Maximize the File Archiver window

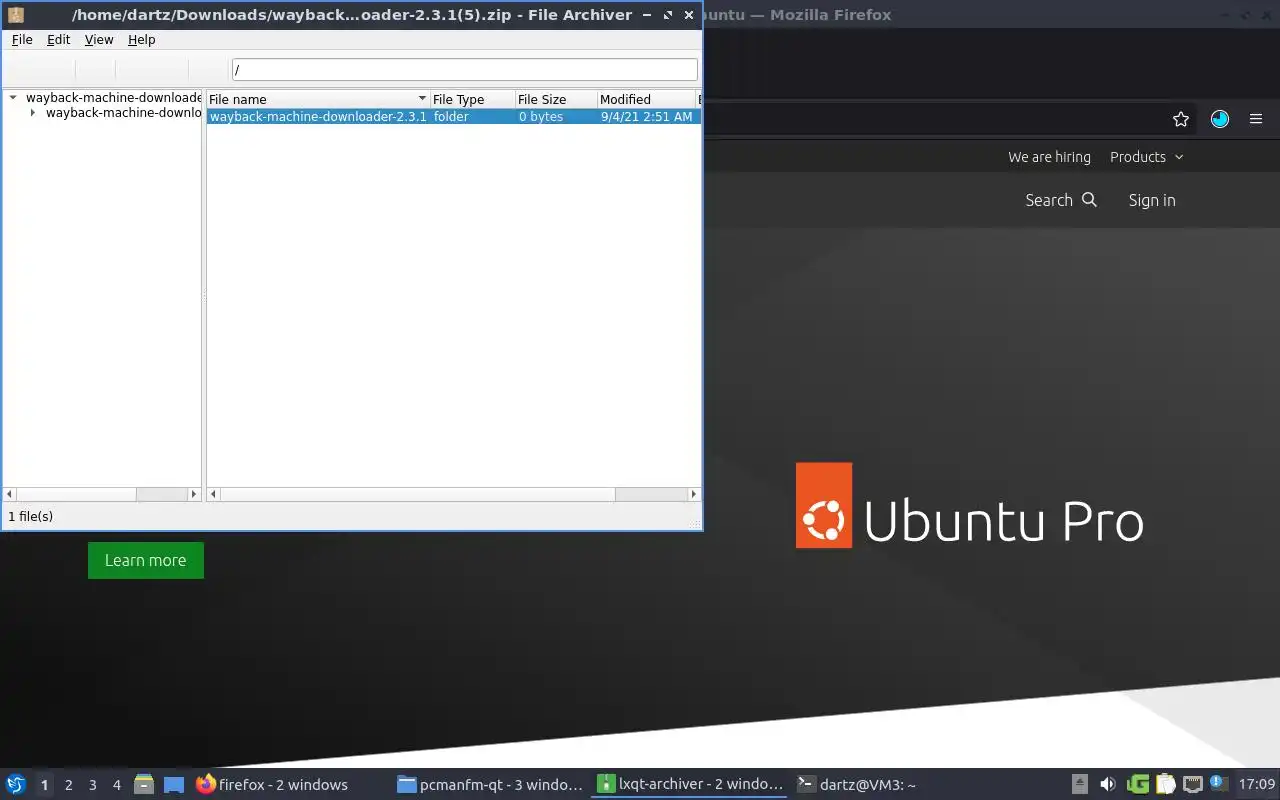pyautogui.click(x=668, y=15)
